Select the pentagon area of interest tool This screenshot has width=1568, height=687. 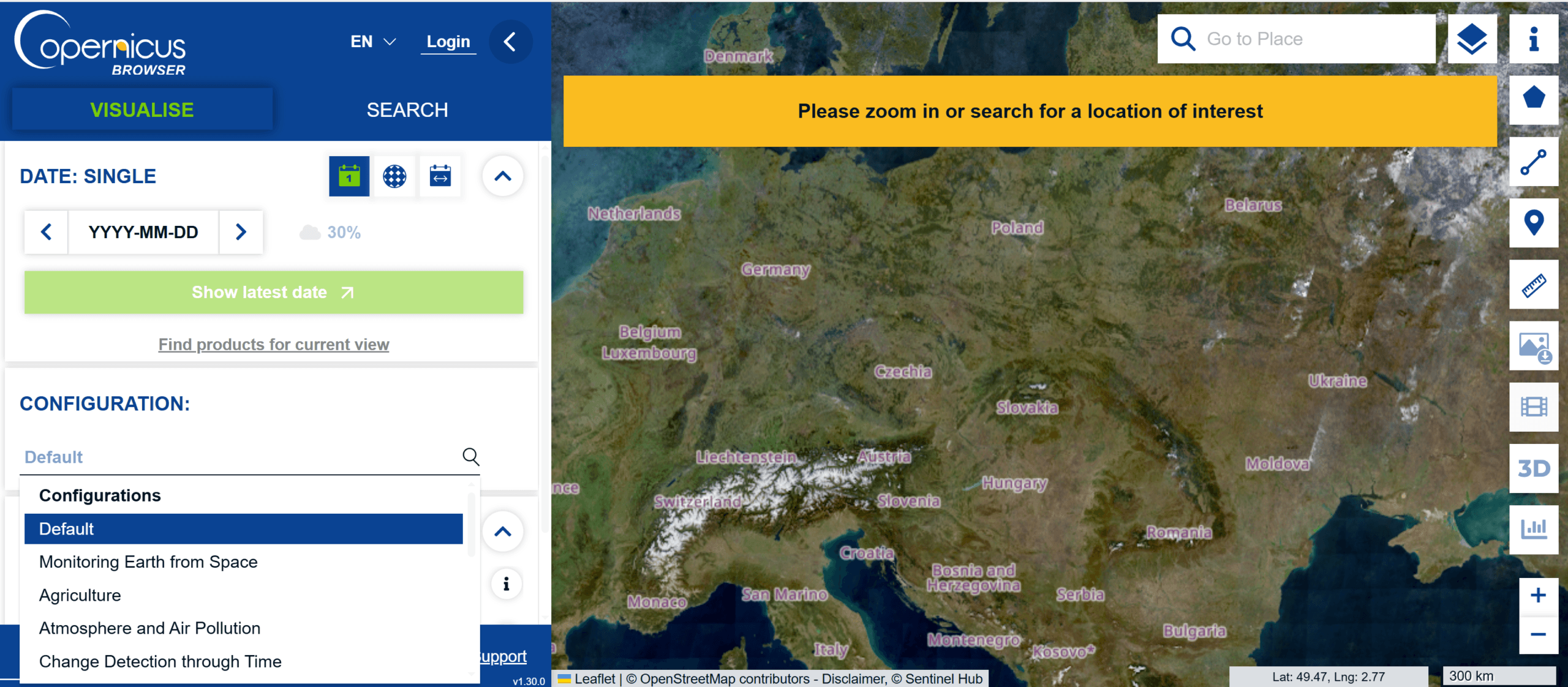click(x=1533, y=99)
